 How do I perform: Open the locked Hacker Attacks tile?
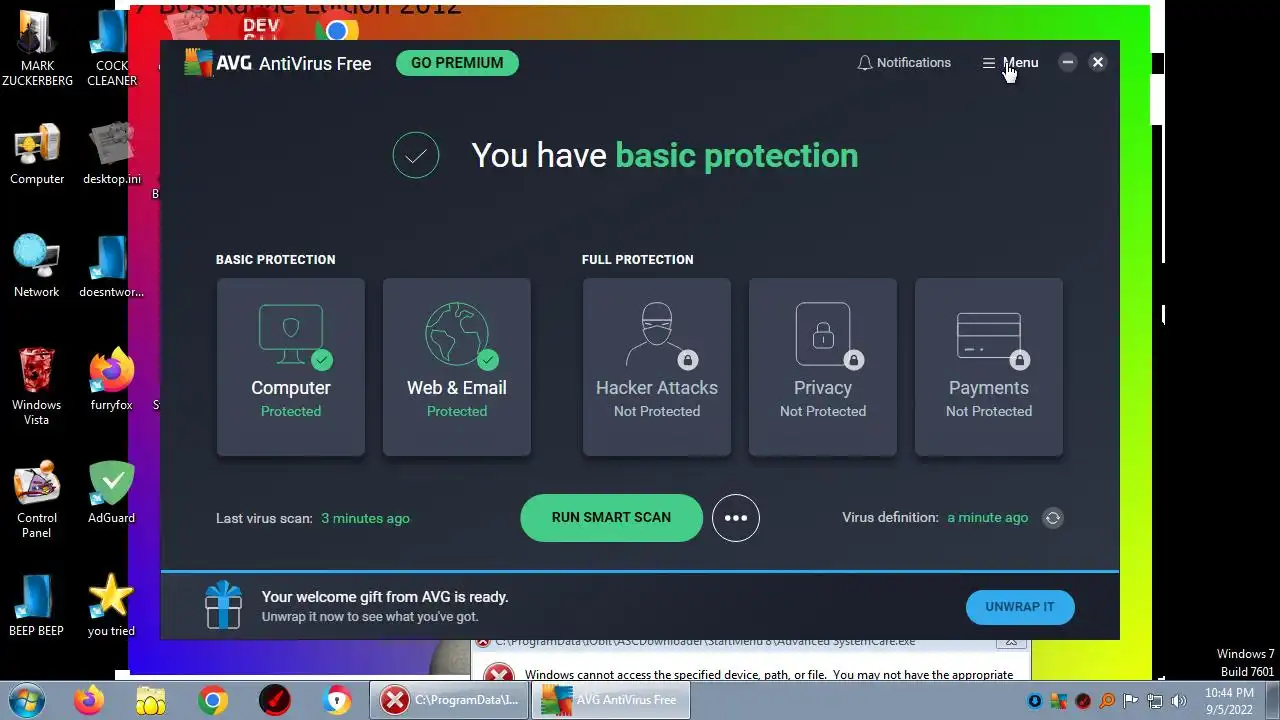[x=657, y=367]
